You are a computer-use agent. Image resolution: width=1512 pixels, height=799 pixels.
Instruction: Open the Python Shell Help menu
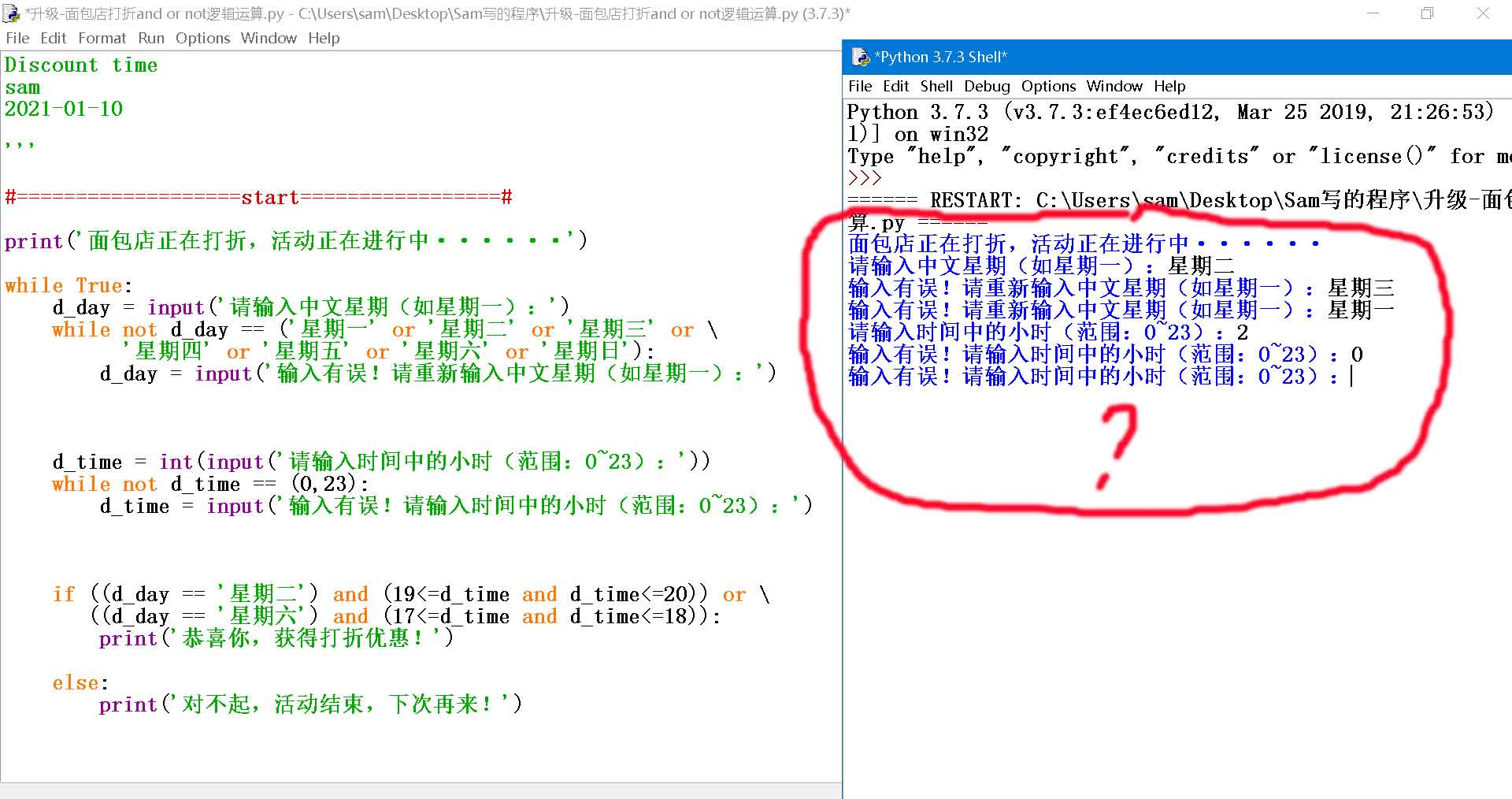click(x=1169, y=86)
